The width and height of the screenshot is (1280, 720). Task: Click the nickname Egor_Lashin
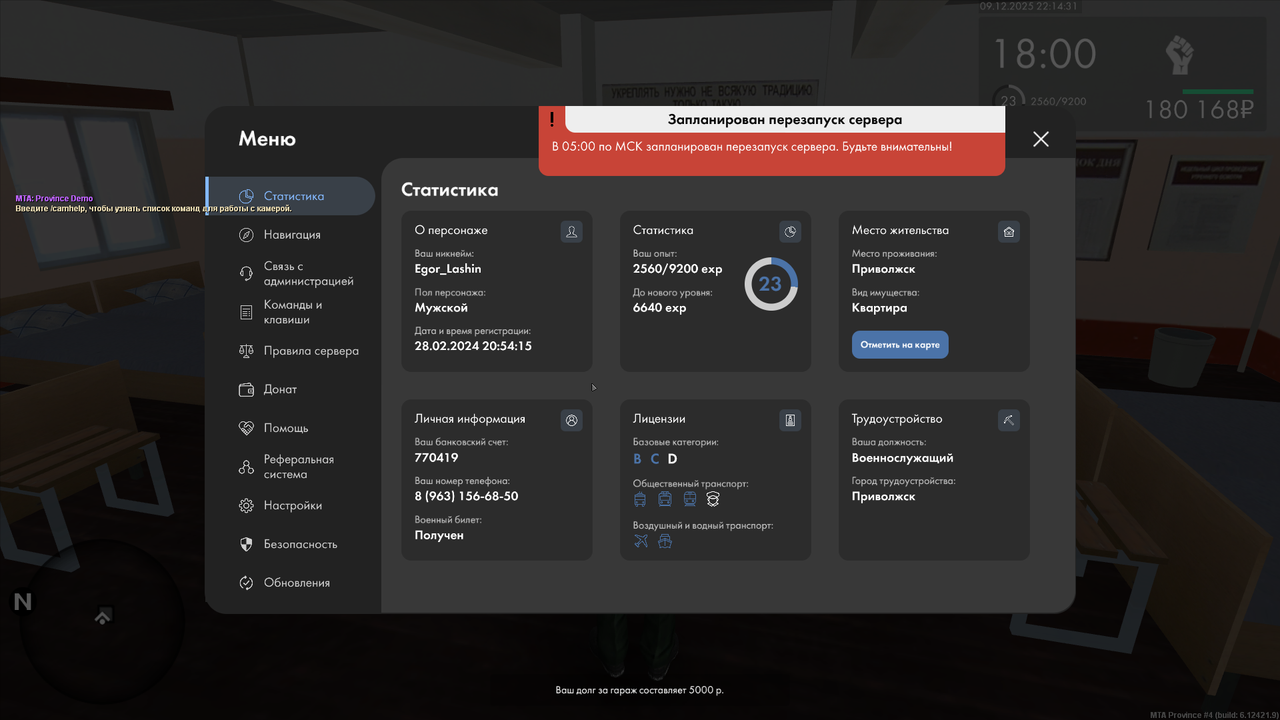(x=448, y=269)
